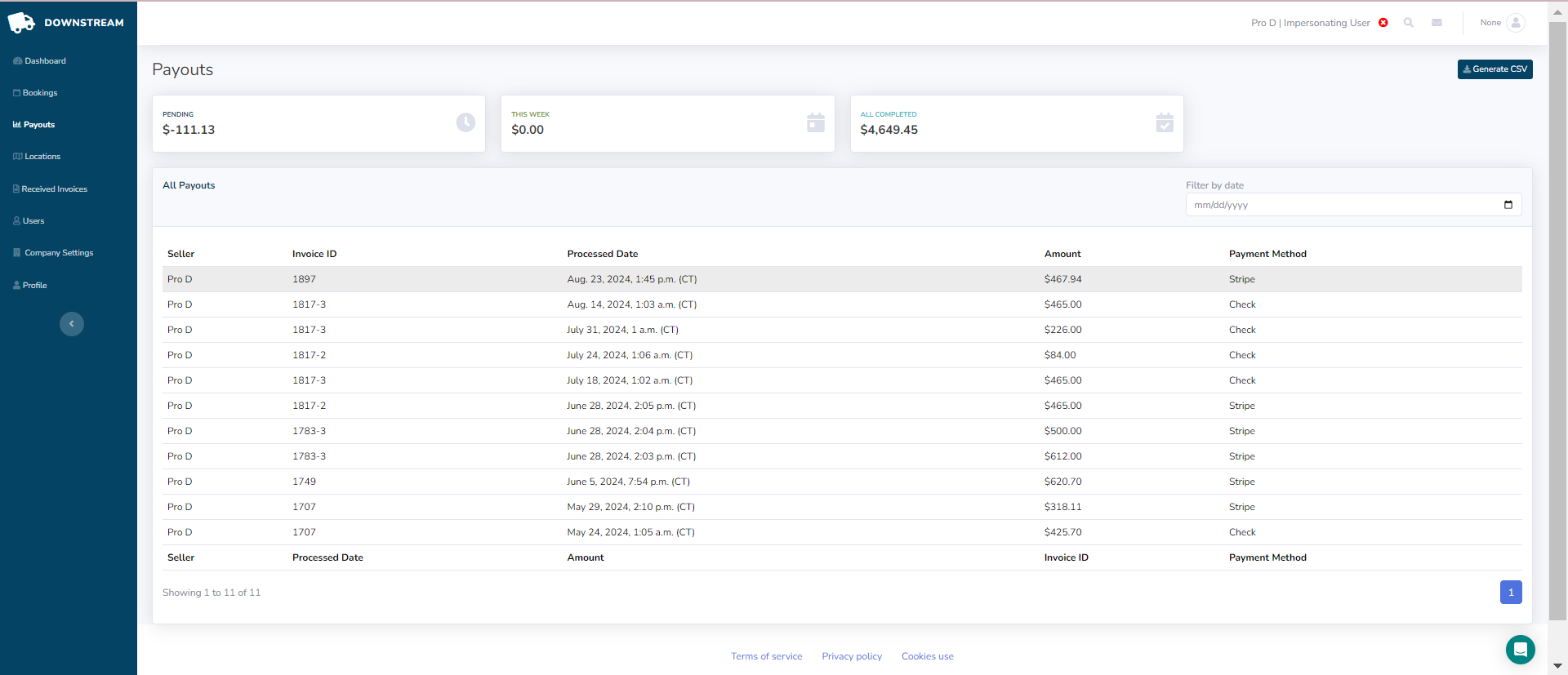Stop impersonating user via red X icon
The width and height of the screenshot is (1568, 675).
(x=1383, y=23)
